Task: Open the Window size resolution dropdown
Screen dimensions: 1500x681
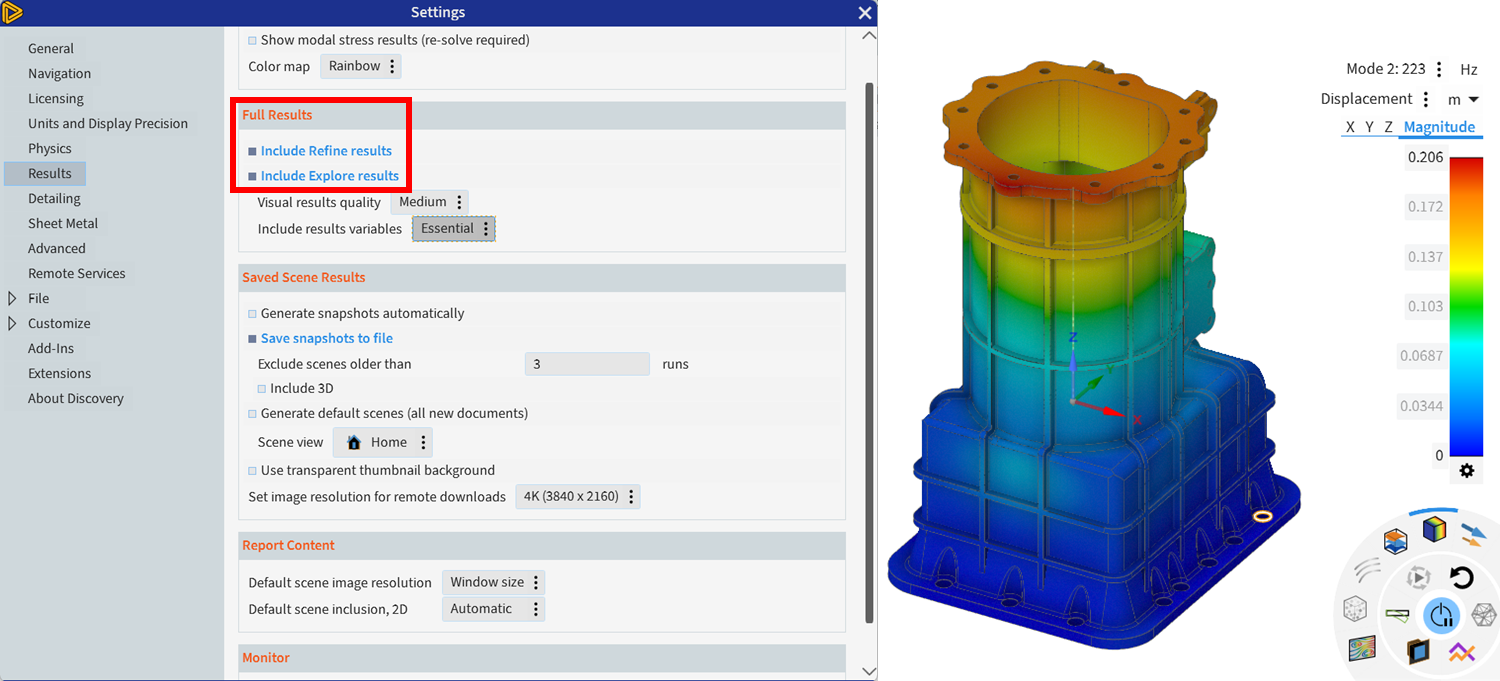Action: point(493,582)
